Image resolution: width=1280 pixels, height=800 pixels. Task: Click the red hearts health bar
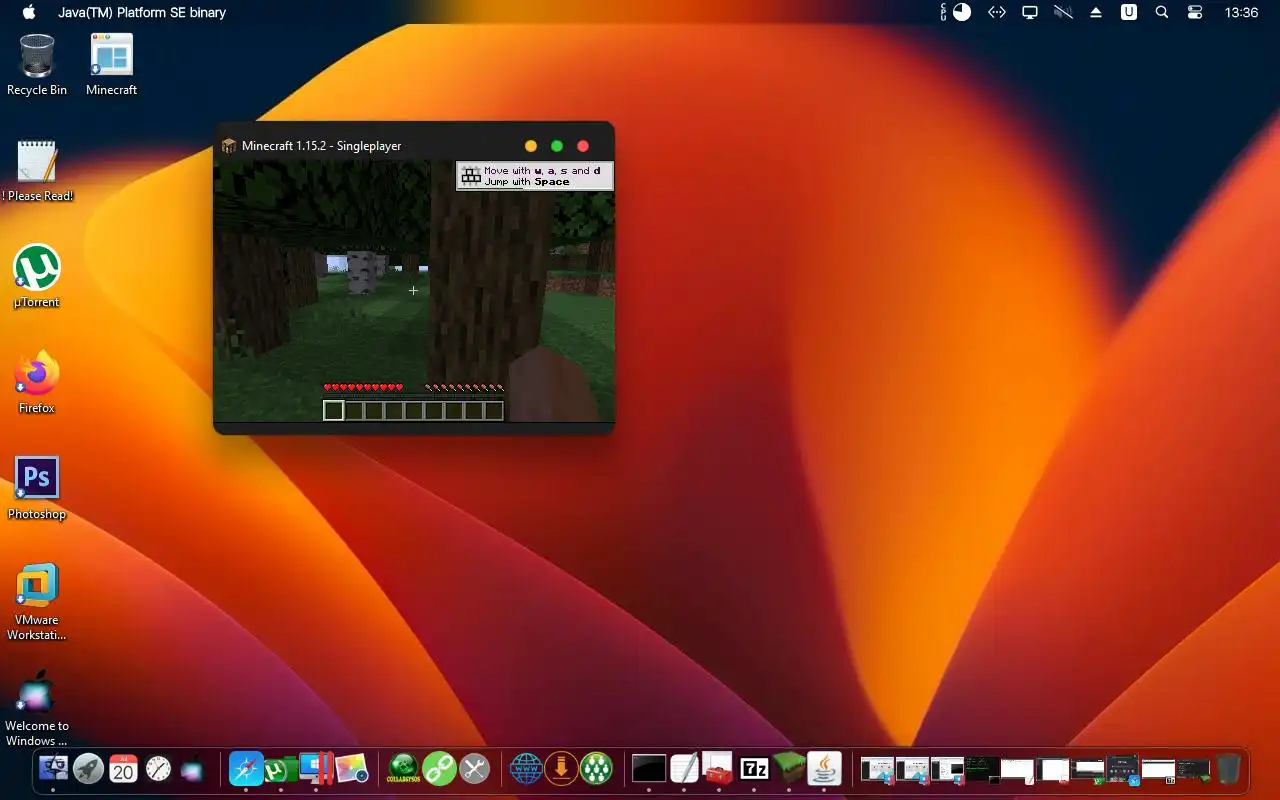coord(363,388)
